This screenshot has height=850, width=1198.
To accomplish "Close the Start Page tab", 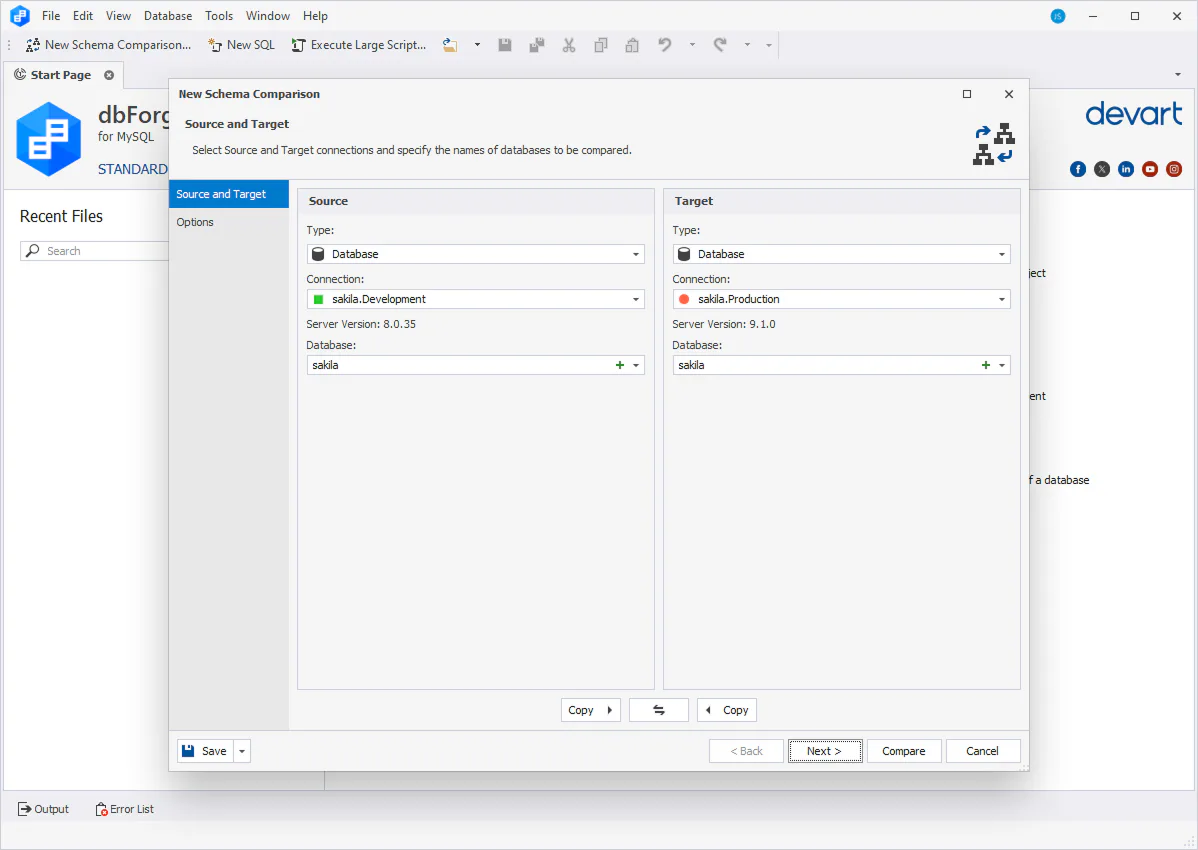I will 109,75.
